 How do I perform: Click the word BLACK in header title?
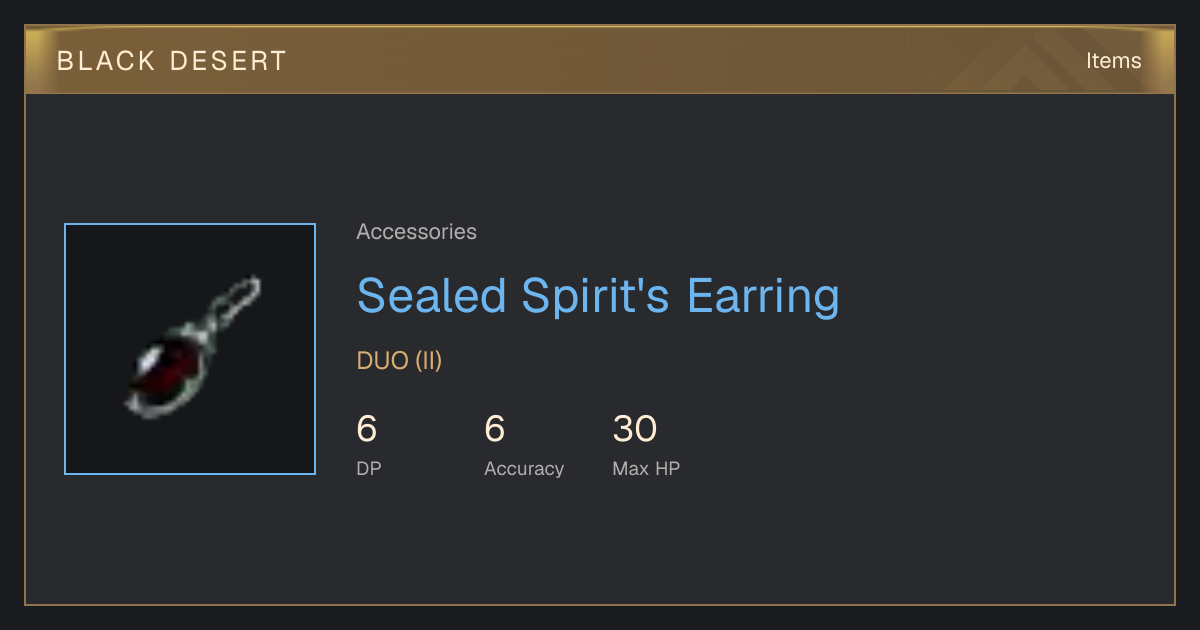(94, 61)
